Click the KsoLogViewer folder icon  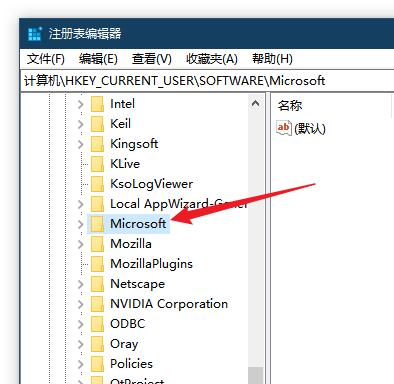97,184
